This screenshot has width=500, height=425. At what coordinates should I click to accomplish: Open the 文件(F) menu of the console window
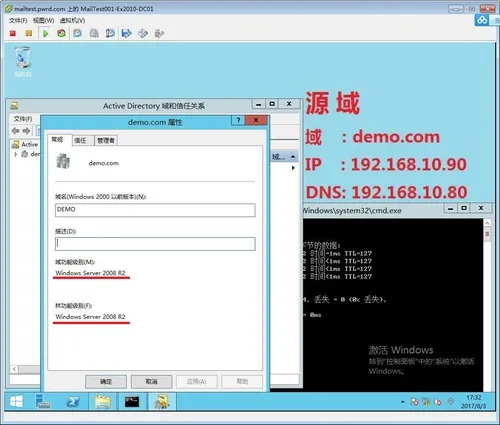pyautogui.click(x=18, y=21)
